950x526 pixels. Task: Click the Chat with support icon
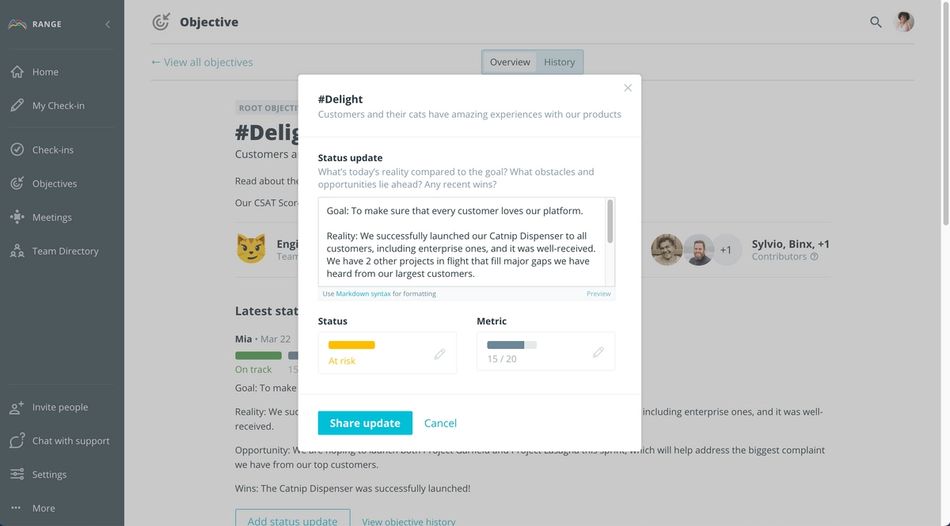coord(17,441)
